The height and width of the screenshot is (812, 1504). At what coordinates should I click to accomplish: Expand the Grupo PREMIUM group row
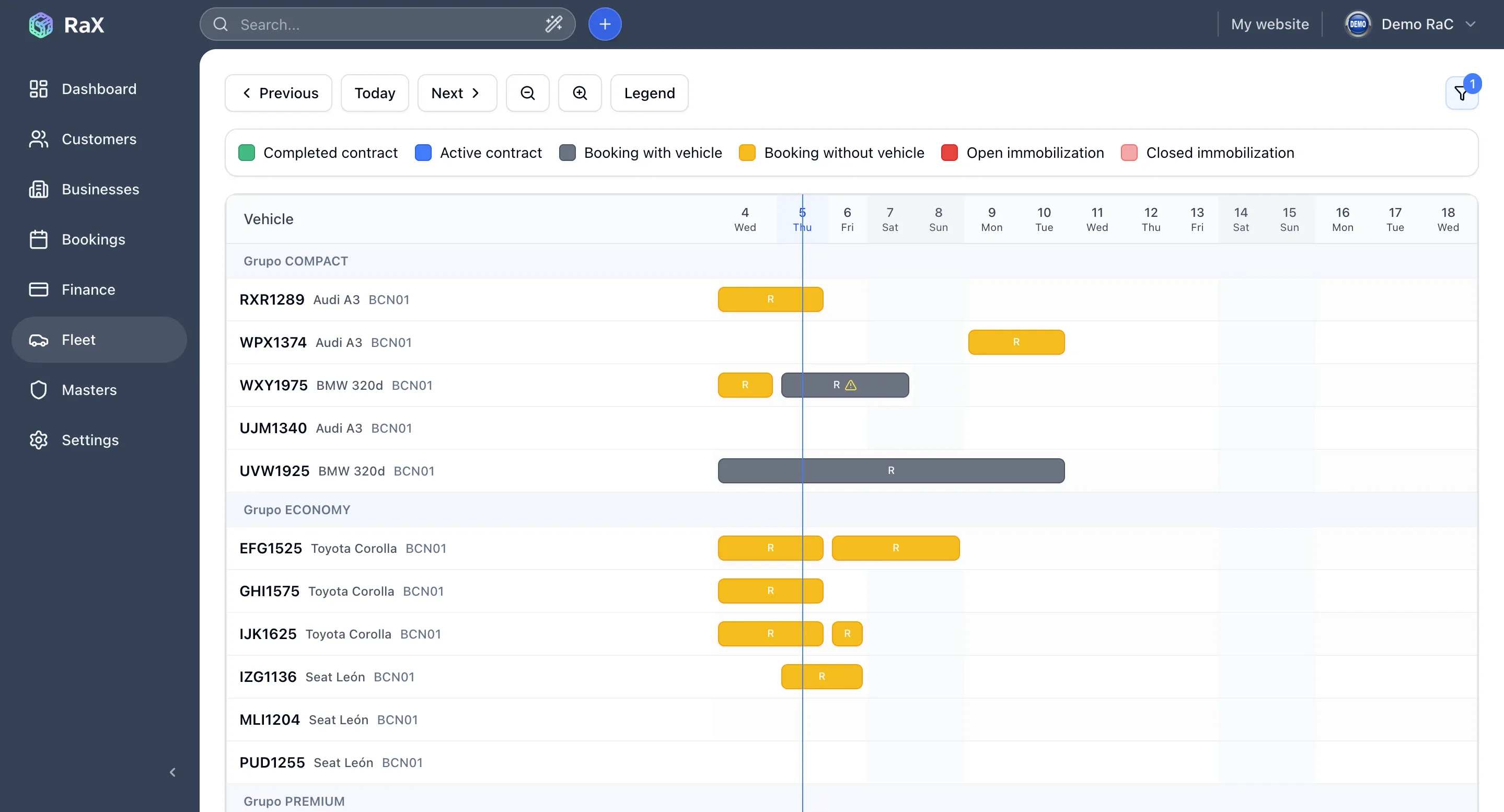[852, 801]
